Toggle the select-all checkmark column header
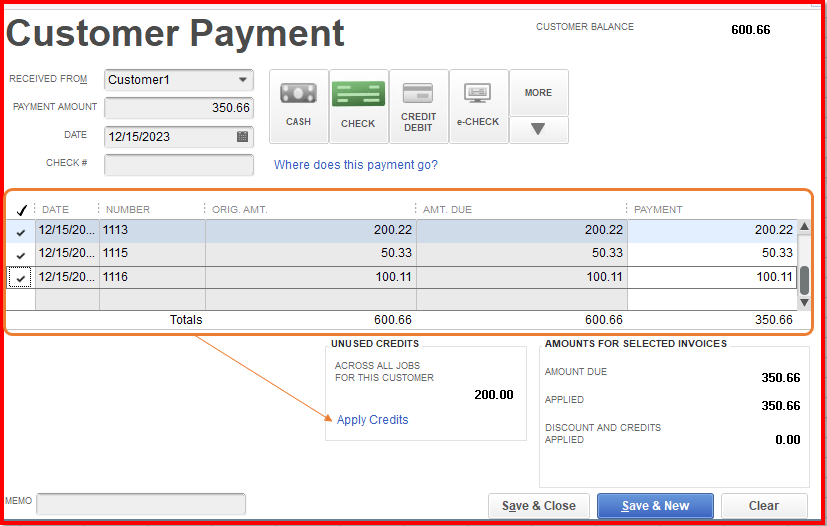This screenshot has width=827, height=526. [x=21, y=210]
